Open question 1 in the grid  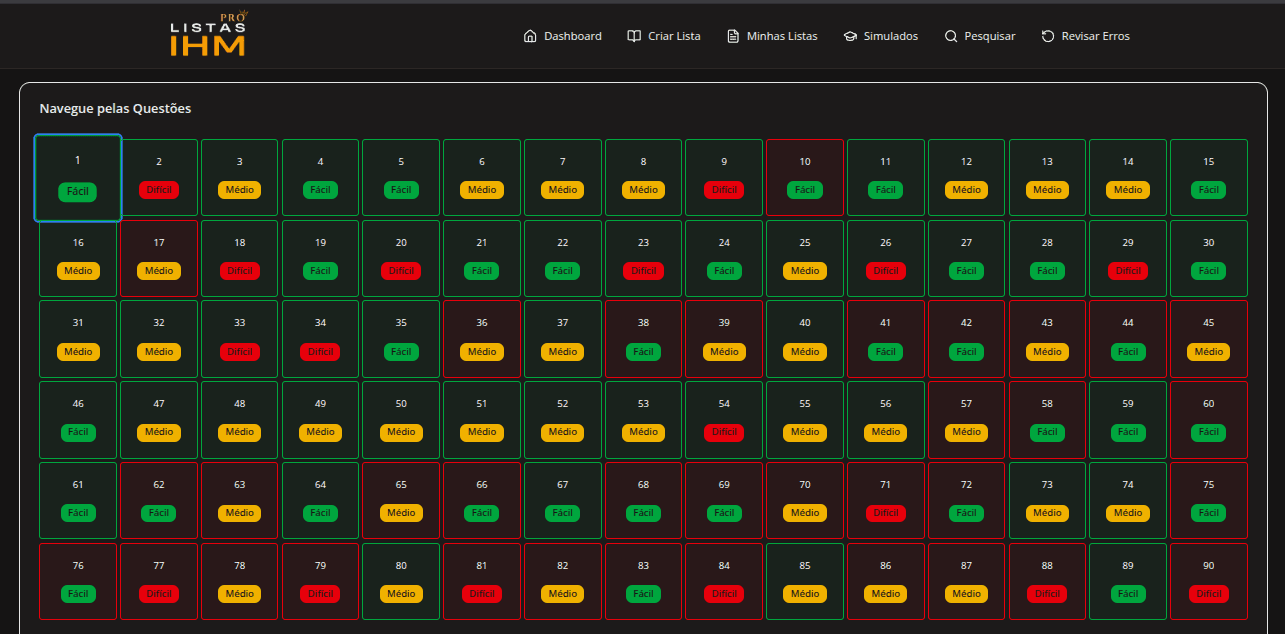pyautogui.click(x=77, y=177)
